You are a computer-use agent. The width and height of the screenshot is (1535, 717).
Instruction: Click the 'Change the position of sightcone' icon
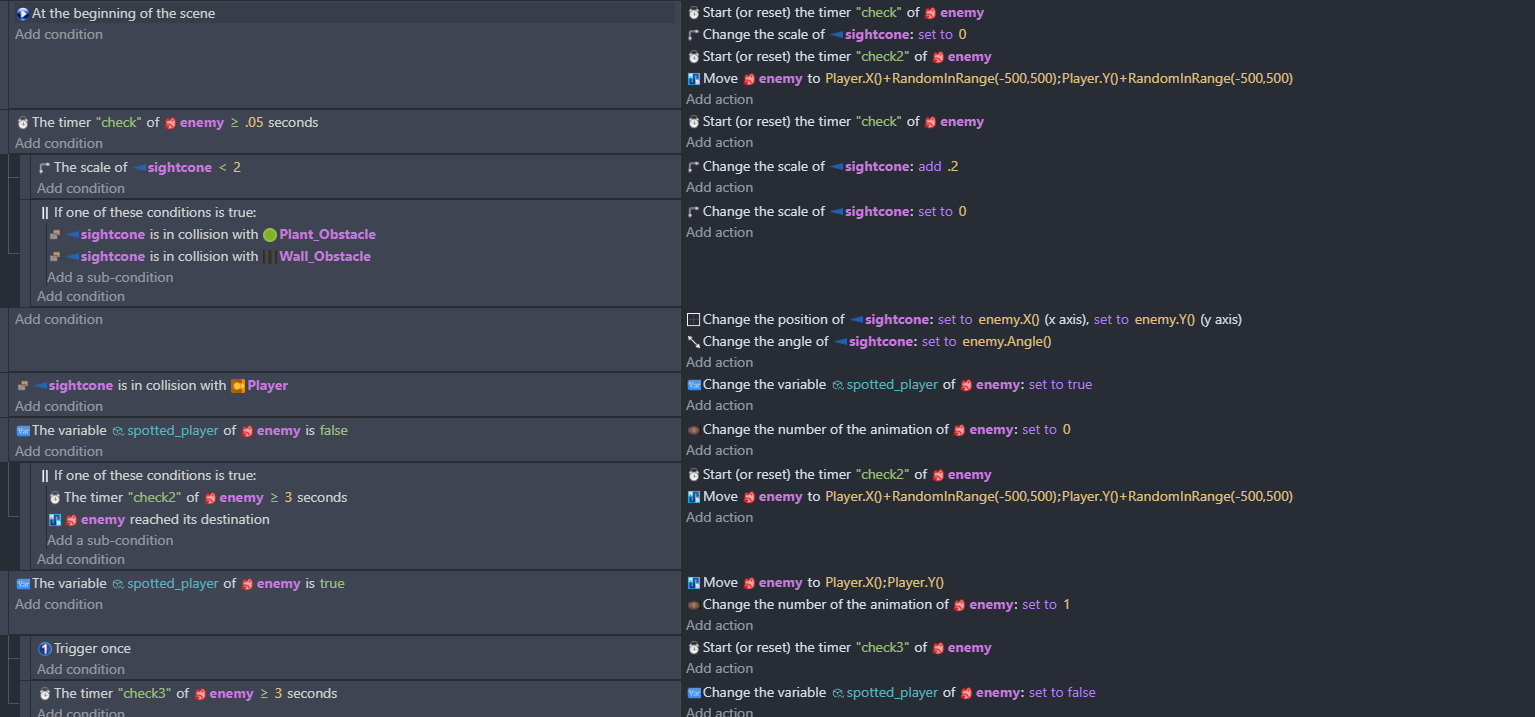point(693,320)
